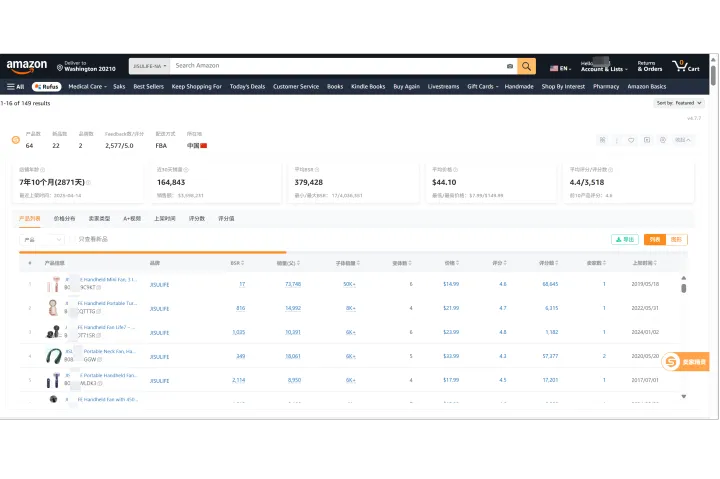Click the floating orange seller sprite badge

pos(685,362)
